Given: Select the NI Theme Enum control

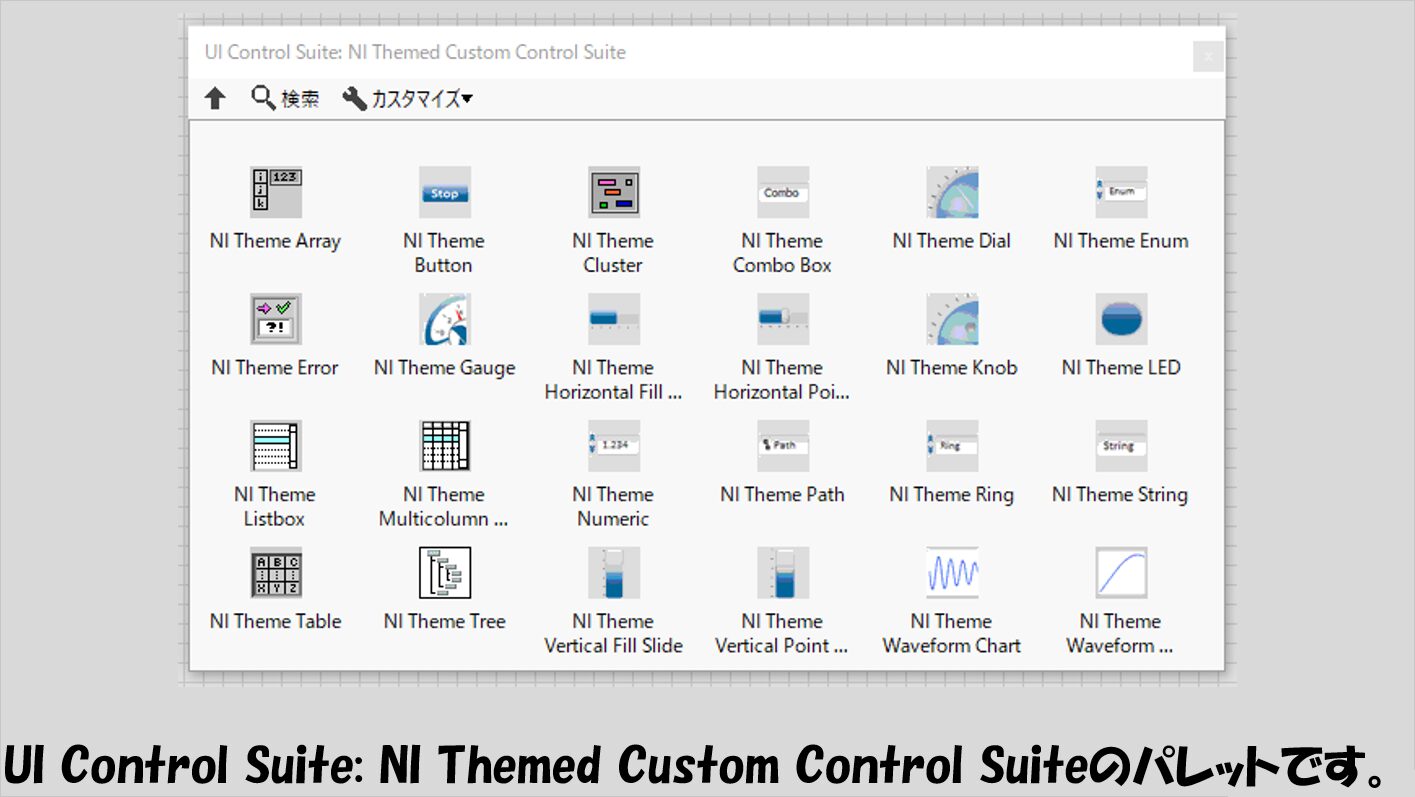Looking at the screenshot, I should [1120, 192].
